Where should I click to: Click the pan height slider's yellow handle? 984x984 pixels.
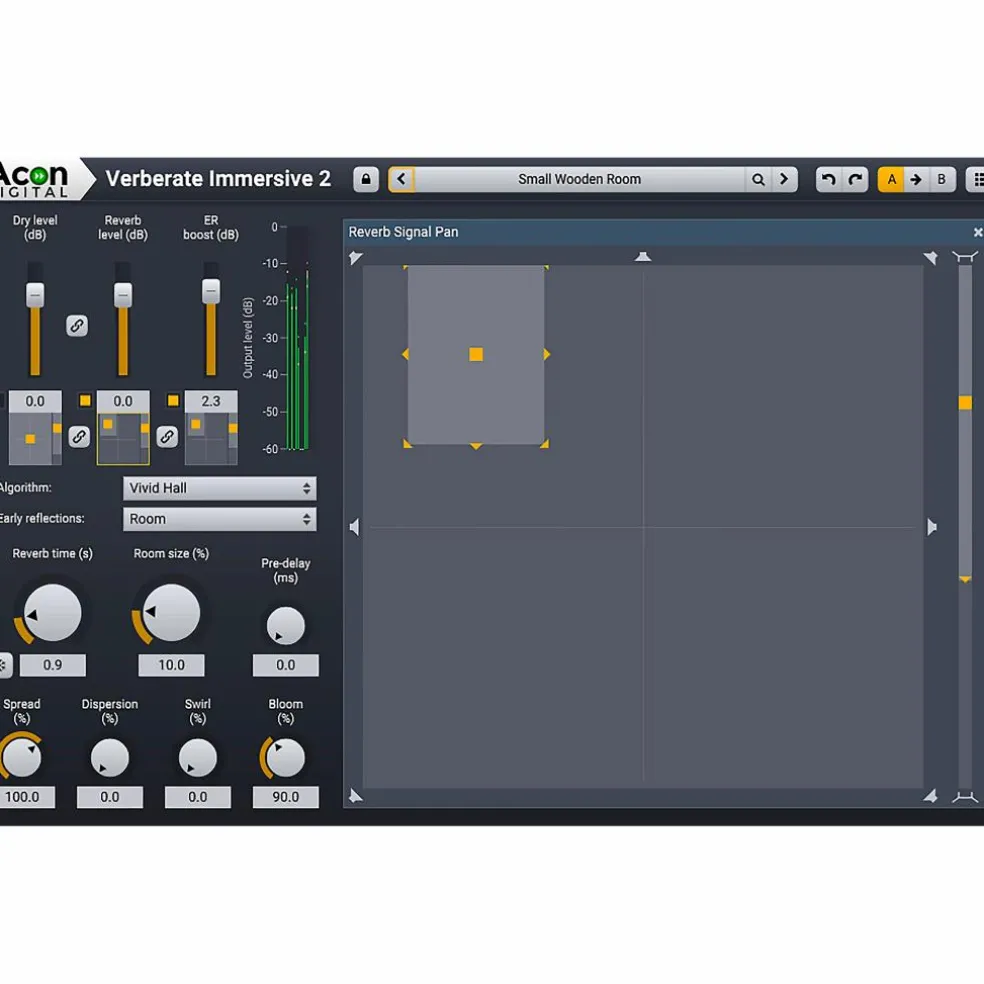(965, 403)
